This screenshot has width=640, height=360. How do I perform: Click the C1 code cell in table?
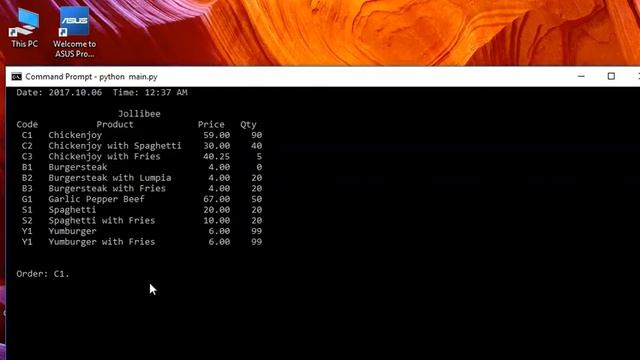pos(27,135)
